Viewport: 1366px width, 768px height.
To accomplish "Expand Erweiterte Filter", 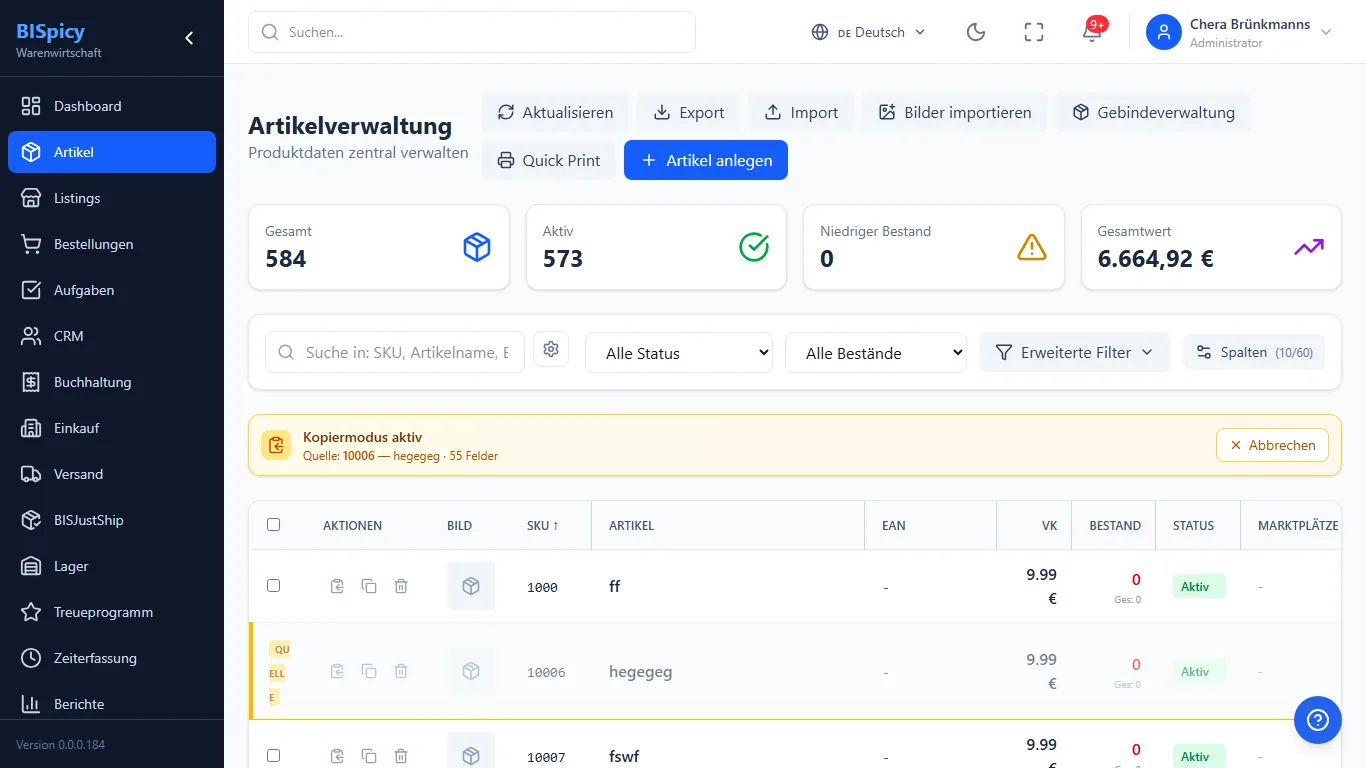I will point(1074,352).
